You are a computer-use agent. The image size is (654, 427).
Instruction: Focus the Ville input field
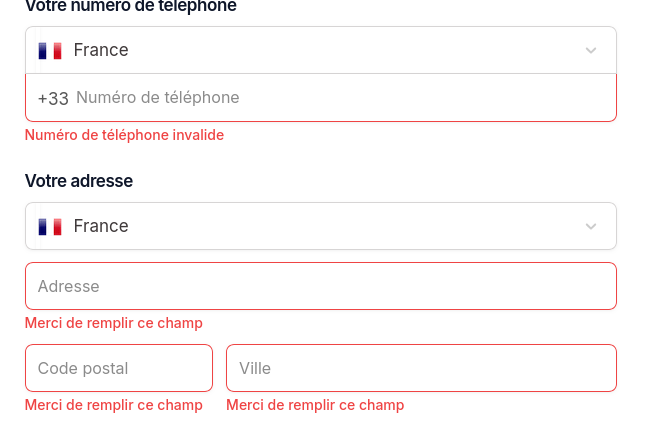point(420,368)
